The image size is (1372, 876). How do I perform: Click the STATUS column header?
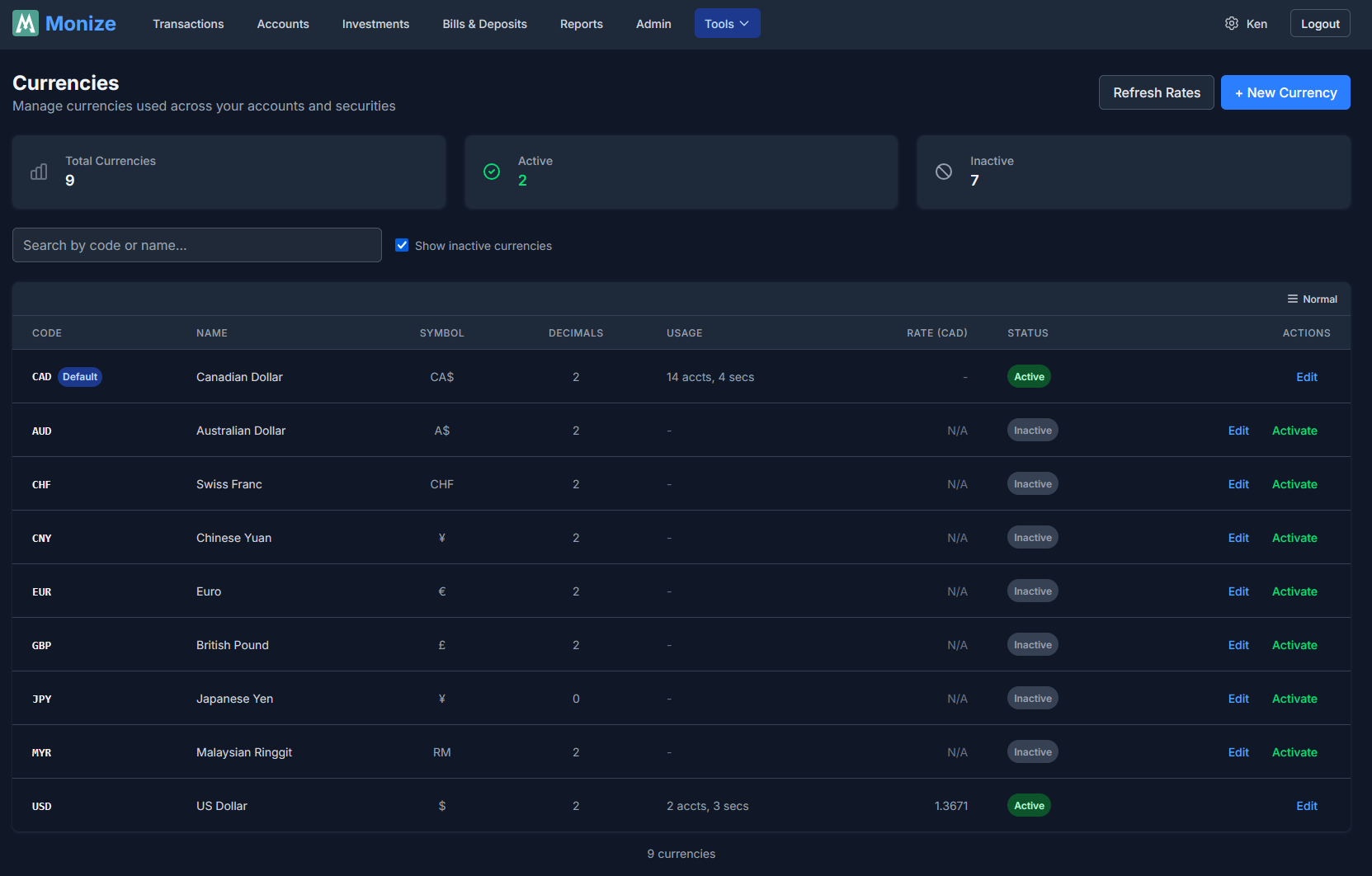pyautogui.click(x=1028, y=333)
